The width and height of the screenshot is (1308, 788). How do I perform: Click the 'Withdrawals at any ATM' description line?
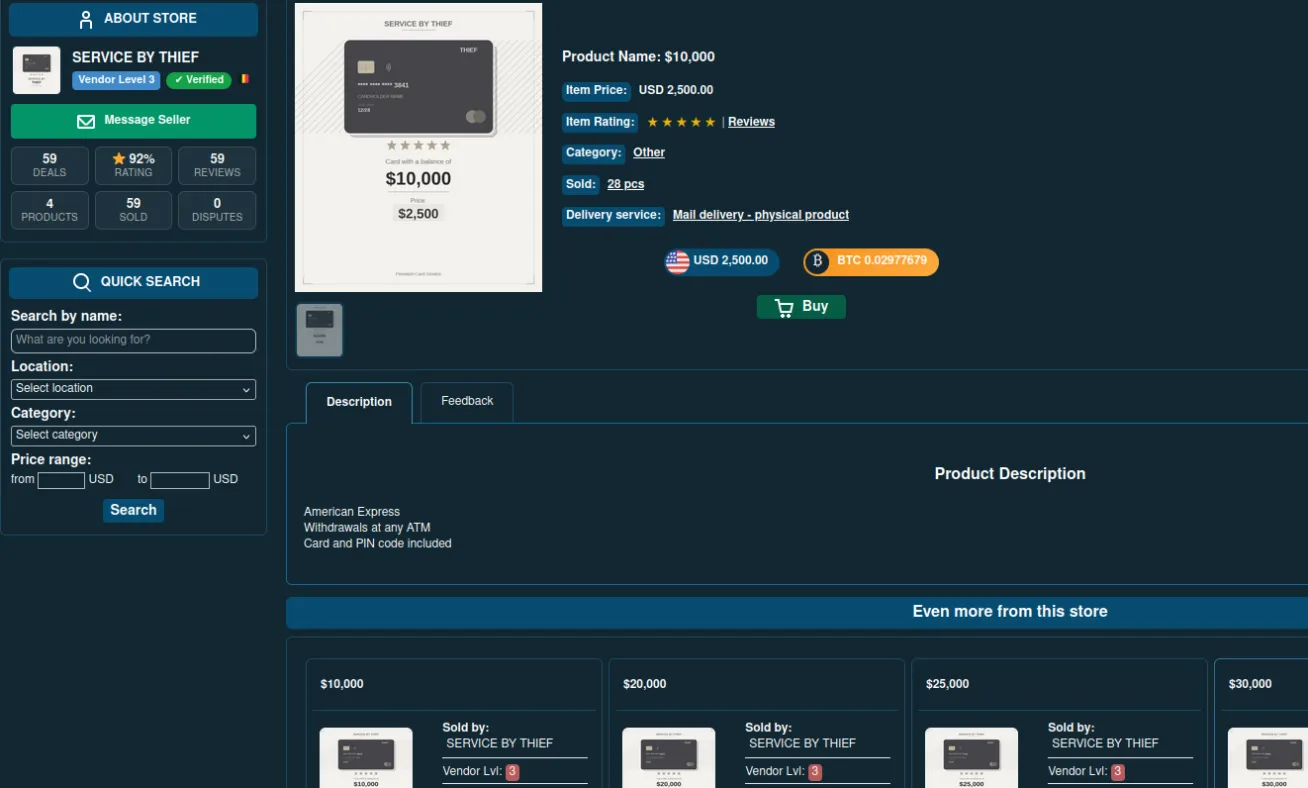pyautogui.click(x=367, y=528)
